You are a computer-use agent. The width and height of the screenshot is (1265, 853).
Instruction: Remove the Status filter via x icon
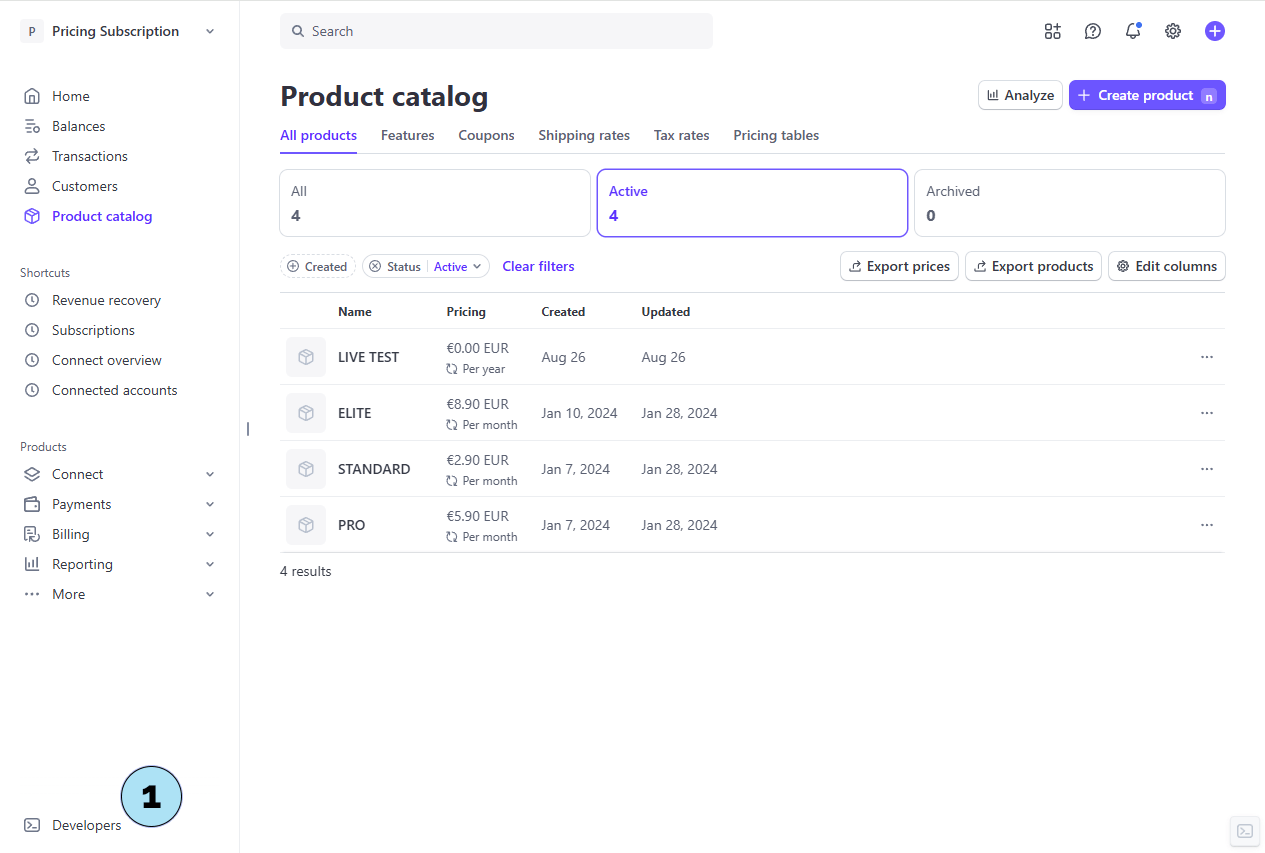[375, 266]
